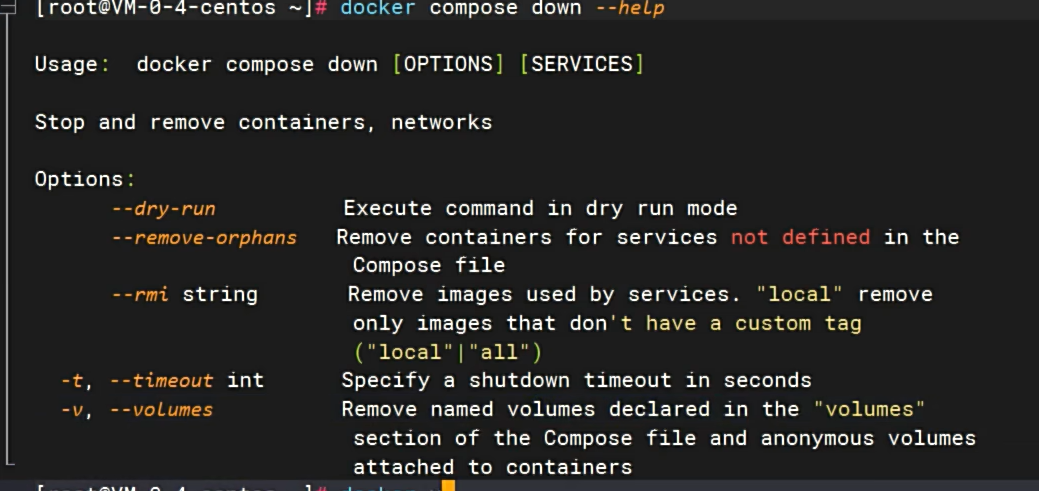Click 'Specify a shutdown timeout in seconds' description
This screenshot has width=1039, height=491.
tap(576, 380)
